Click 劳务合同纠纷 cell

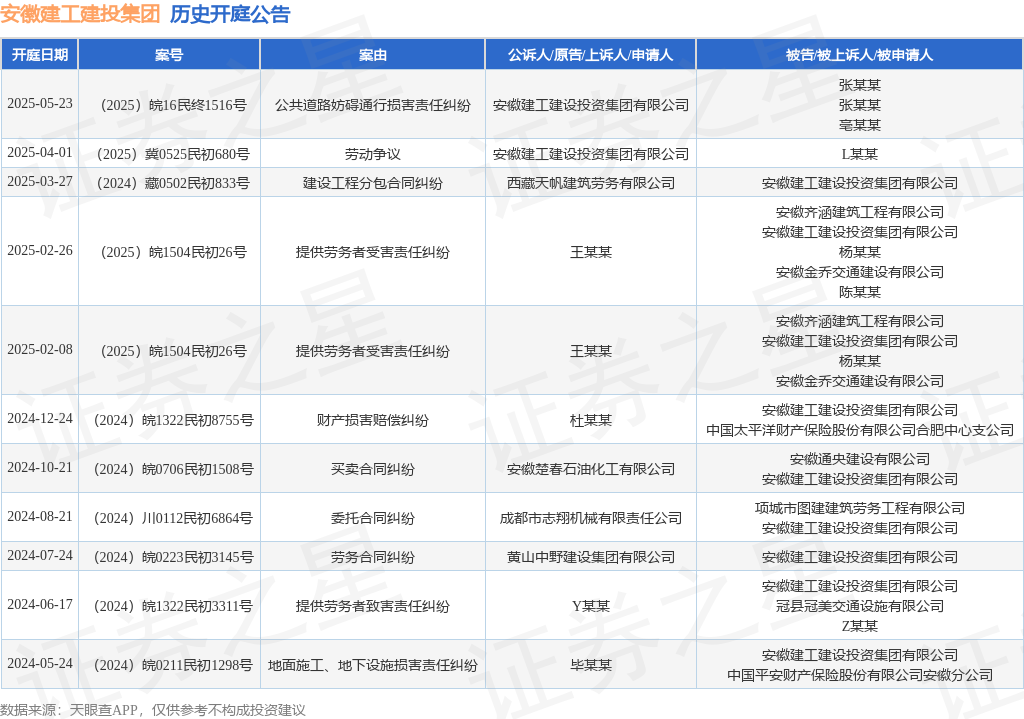pos(373,557)
